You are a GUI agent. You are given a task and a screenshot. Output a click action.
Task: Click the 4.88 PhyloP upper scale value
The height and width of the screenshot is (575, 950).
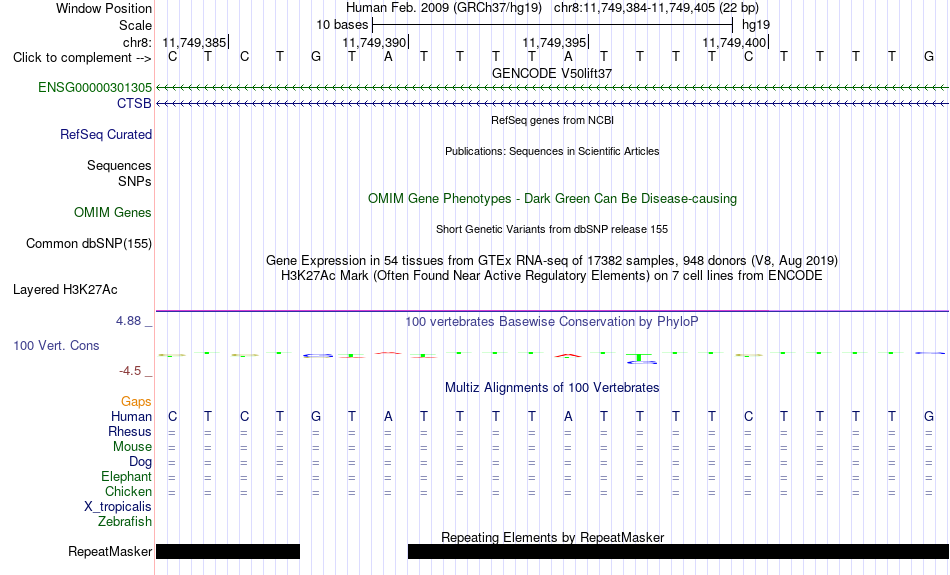(128, 321)
